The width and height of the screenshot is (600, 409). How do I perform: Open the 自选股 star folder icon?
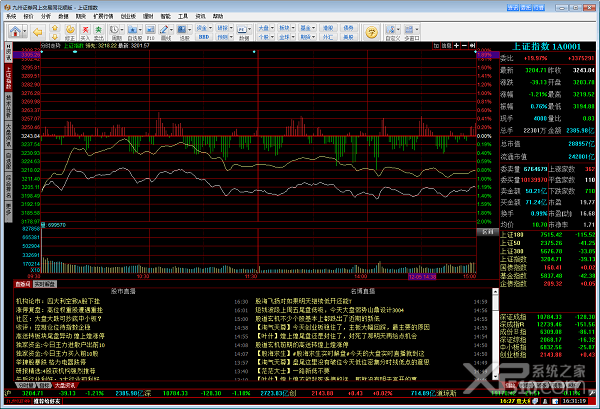132,30
